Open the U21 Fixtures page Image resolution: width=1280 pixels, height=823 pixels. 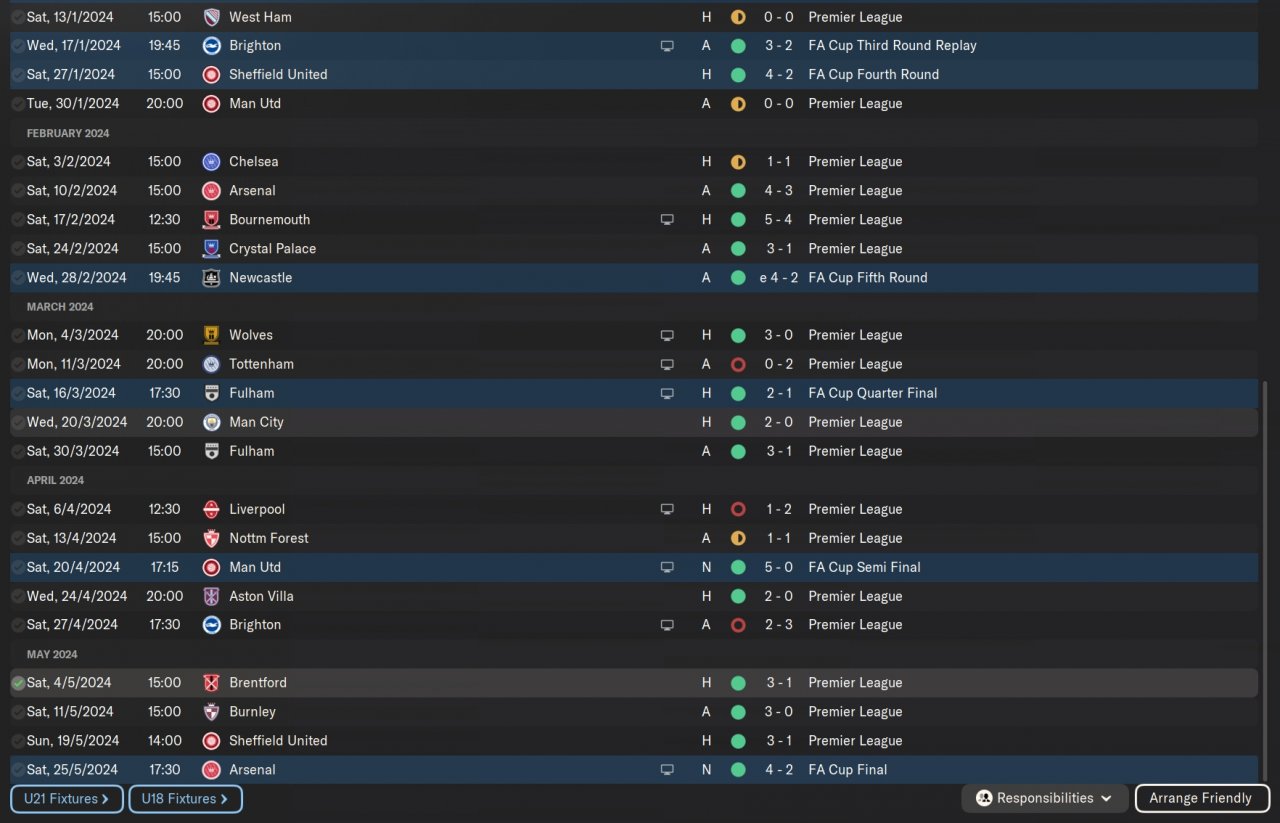click(x=67, y=799)
